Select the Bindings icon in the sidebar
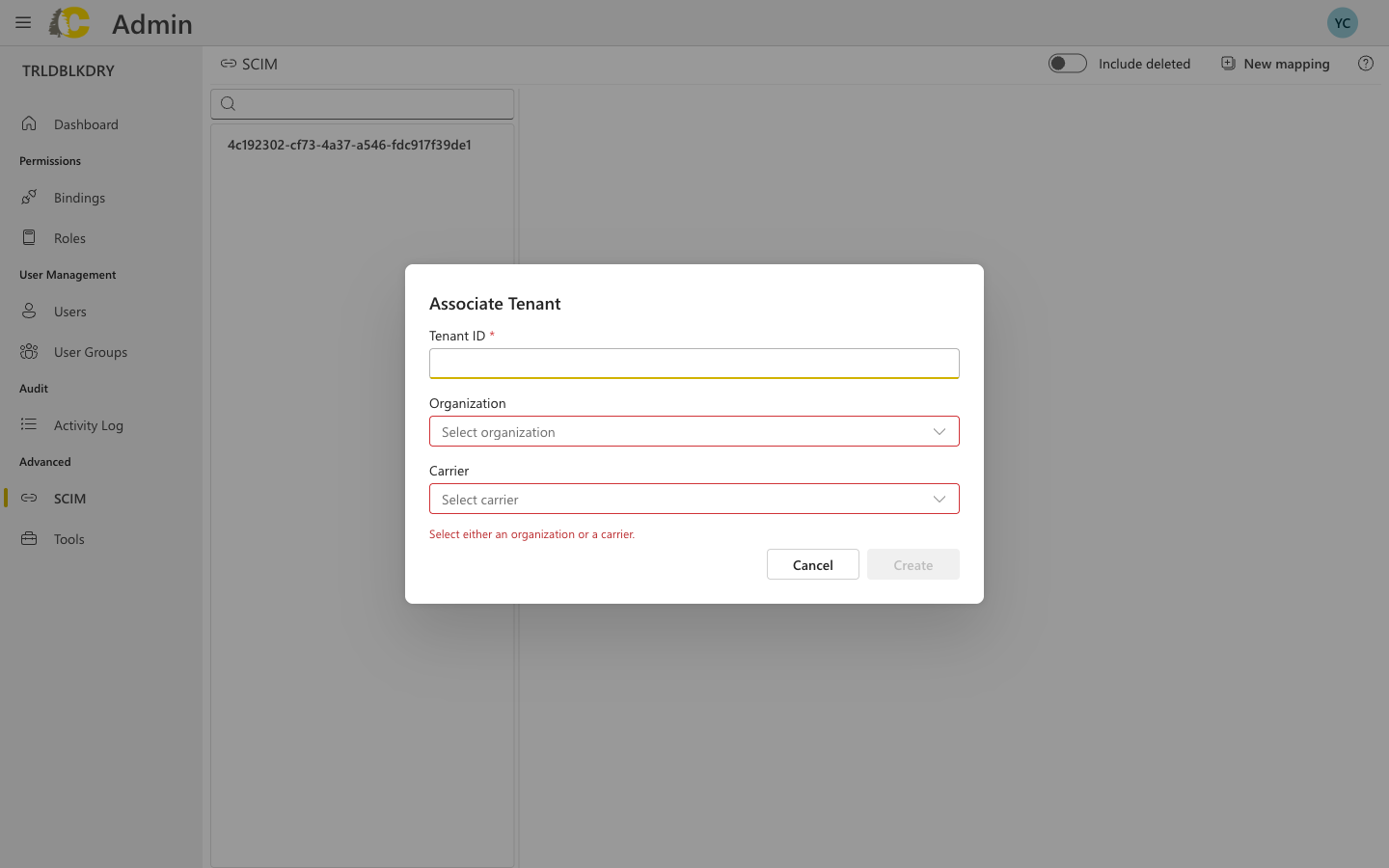This screenshot has width=1389, height=868. [x=29, y=197]
